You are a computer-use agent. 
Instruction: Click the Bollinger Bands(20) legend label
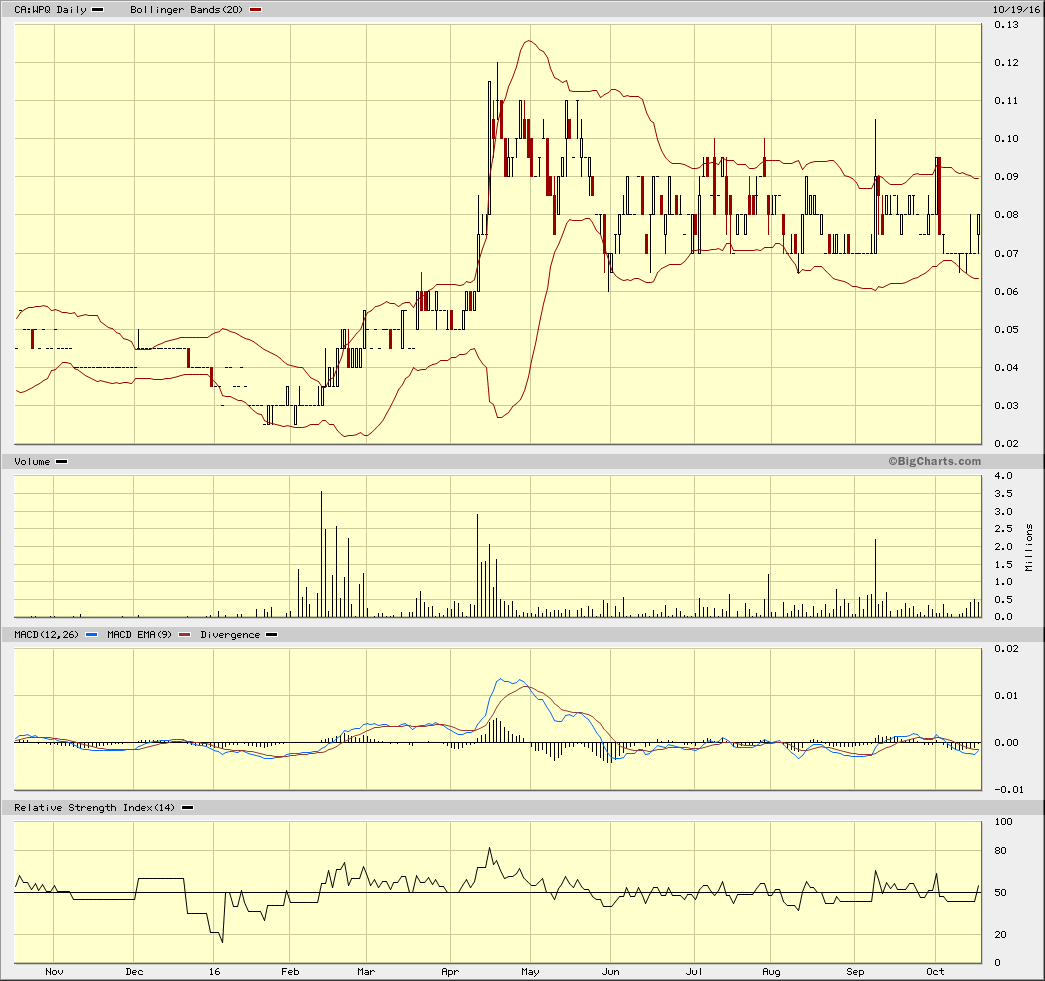(x=186, y=9)
